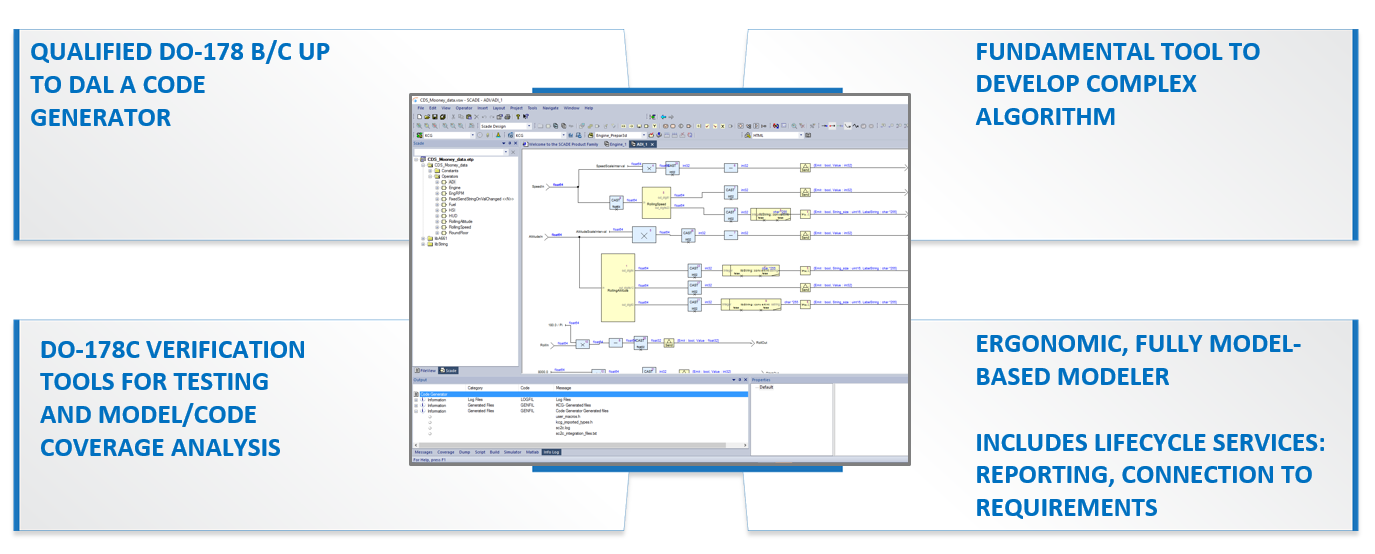The image size is (1375, 554).
Task: Open the Layout menu
Action: click(499, 108)
